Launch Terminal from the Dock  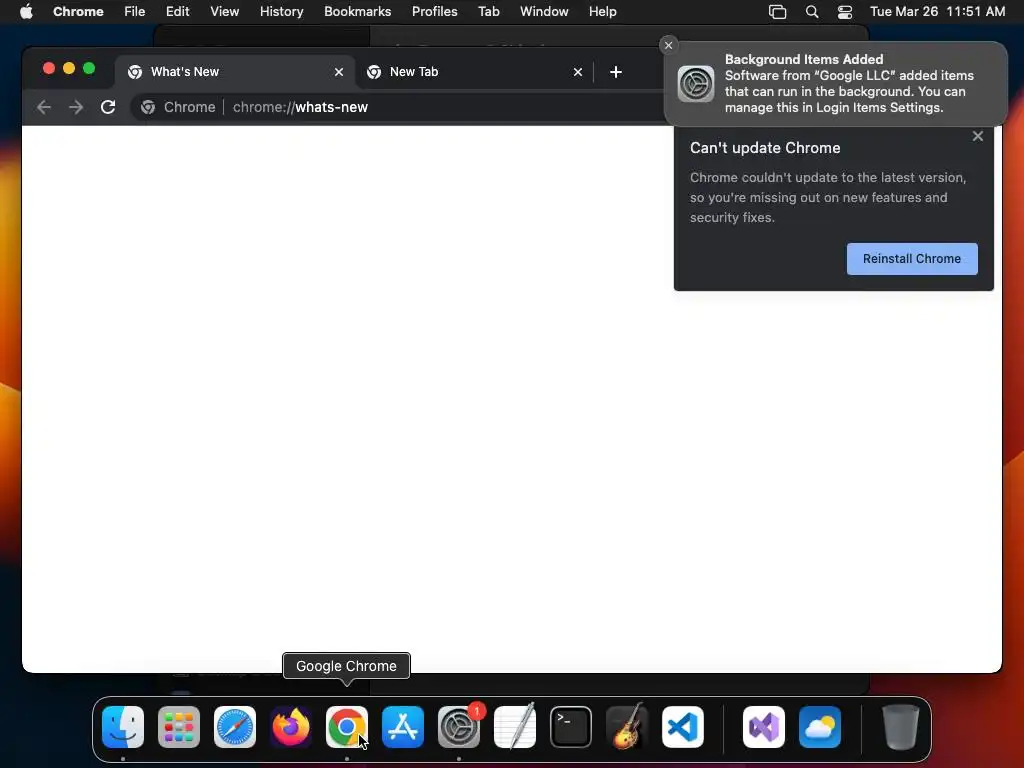[571, 727]
